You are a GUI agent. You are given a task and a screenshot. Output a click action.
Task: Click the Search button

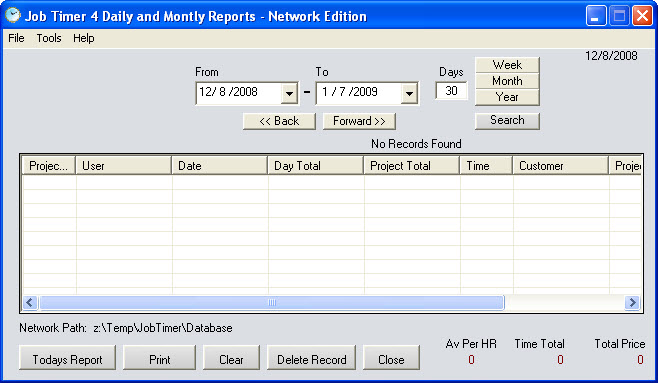click(507, 120)
